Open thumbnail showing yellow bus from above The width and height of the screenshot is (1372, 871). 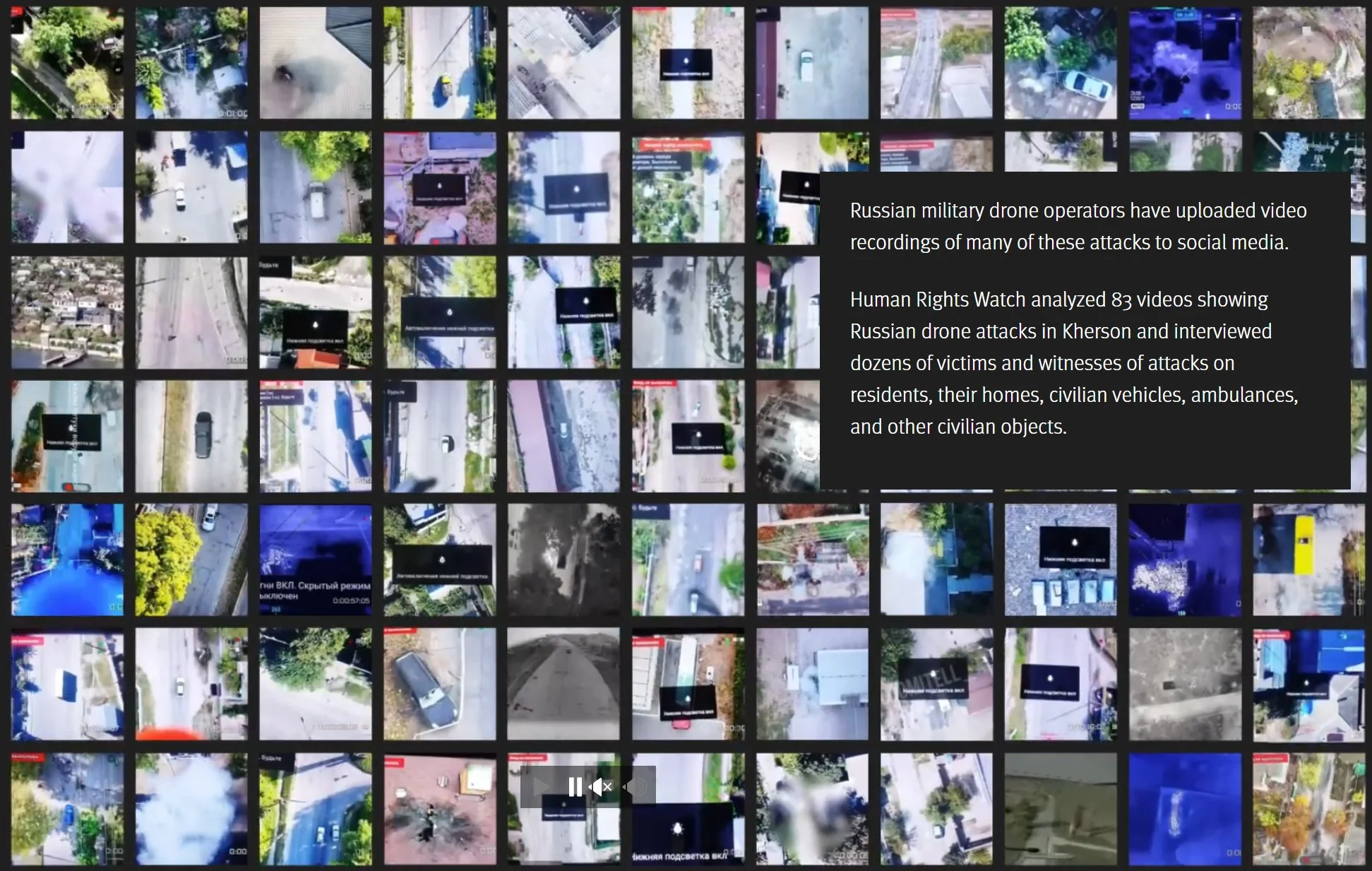point(1308,559)
